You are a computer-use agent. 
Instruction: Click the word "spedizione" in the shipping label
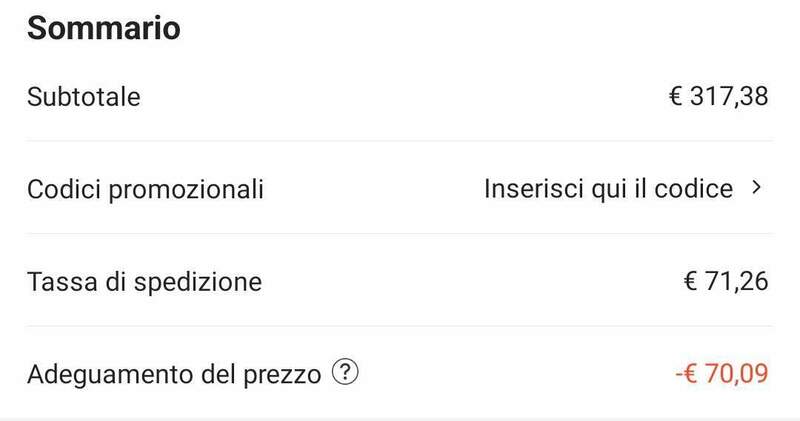pyautogui.click(x=206, y=281)
